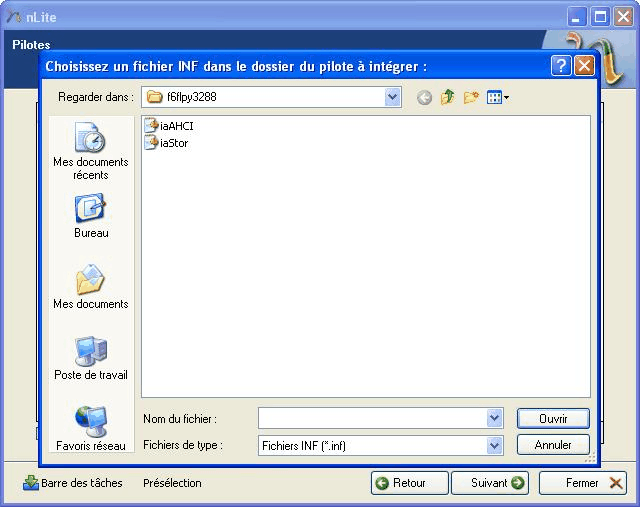Select the iaStor INF file
This screenshot has height=507, width=640.
[x=166, y=143]
